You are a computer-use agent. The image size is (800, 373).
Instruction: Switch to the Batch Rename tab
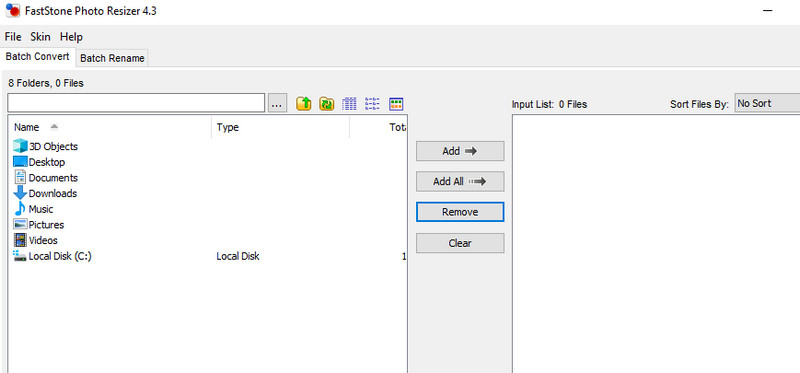(112, 58)
